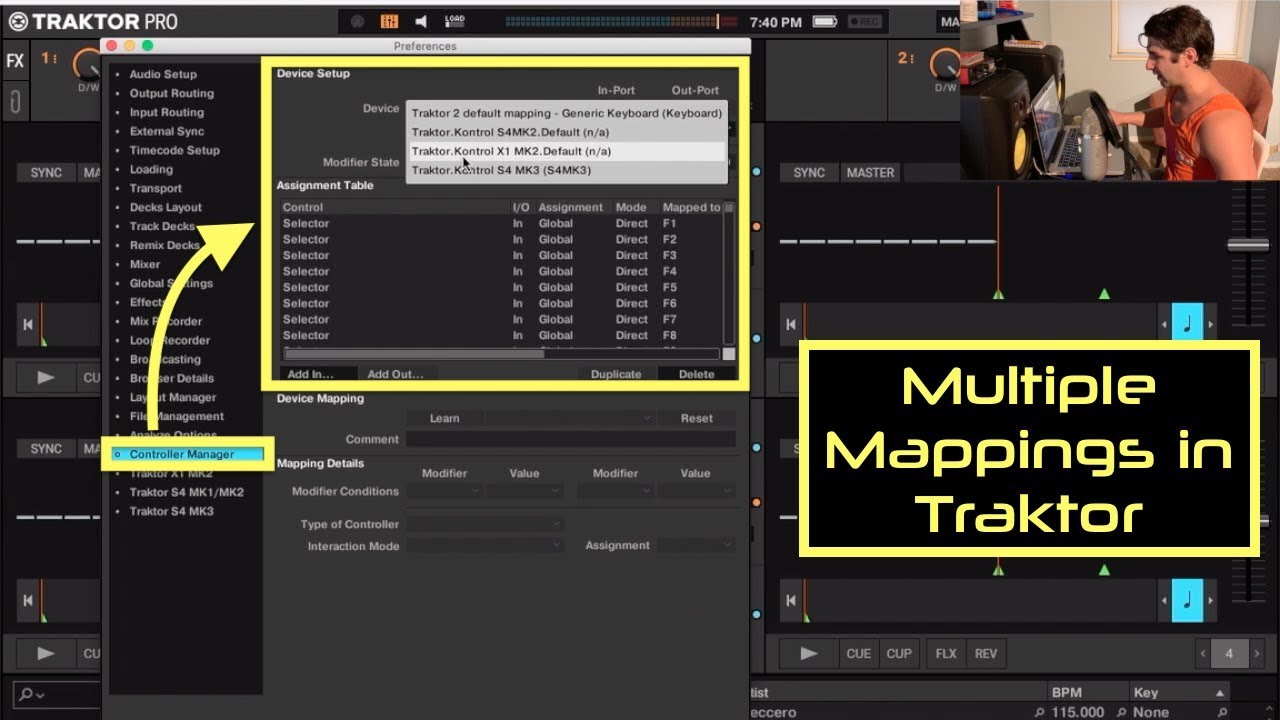Click right arrow beside upper right keylock note
Screen dimensions: 1280x720
pyautogui.click(x=1211, y=325)
